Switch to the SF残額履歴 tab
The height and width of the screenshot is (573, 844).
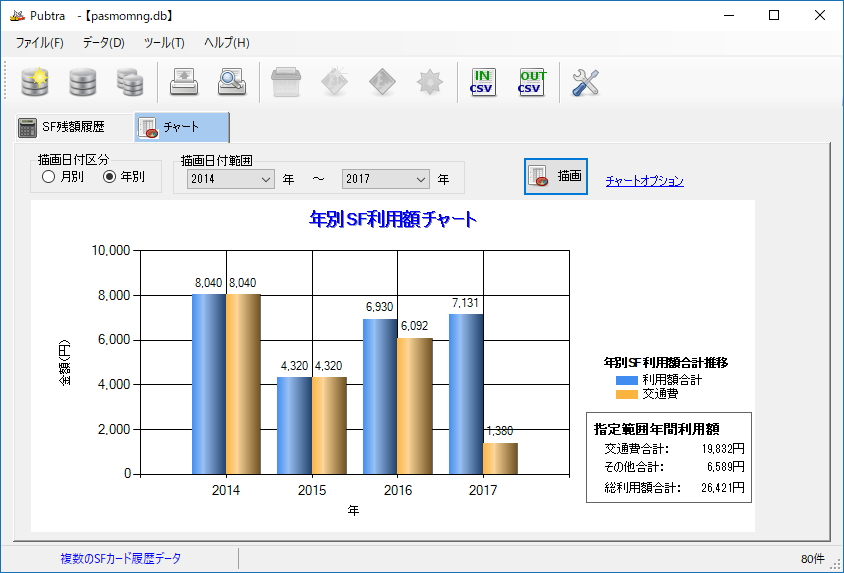(74, 128)
